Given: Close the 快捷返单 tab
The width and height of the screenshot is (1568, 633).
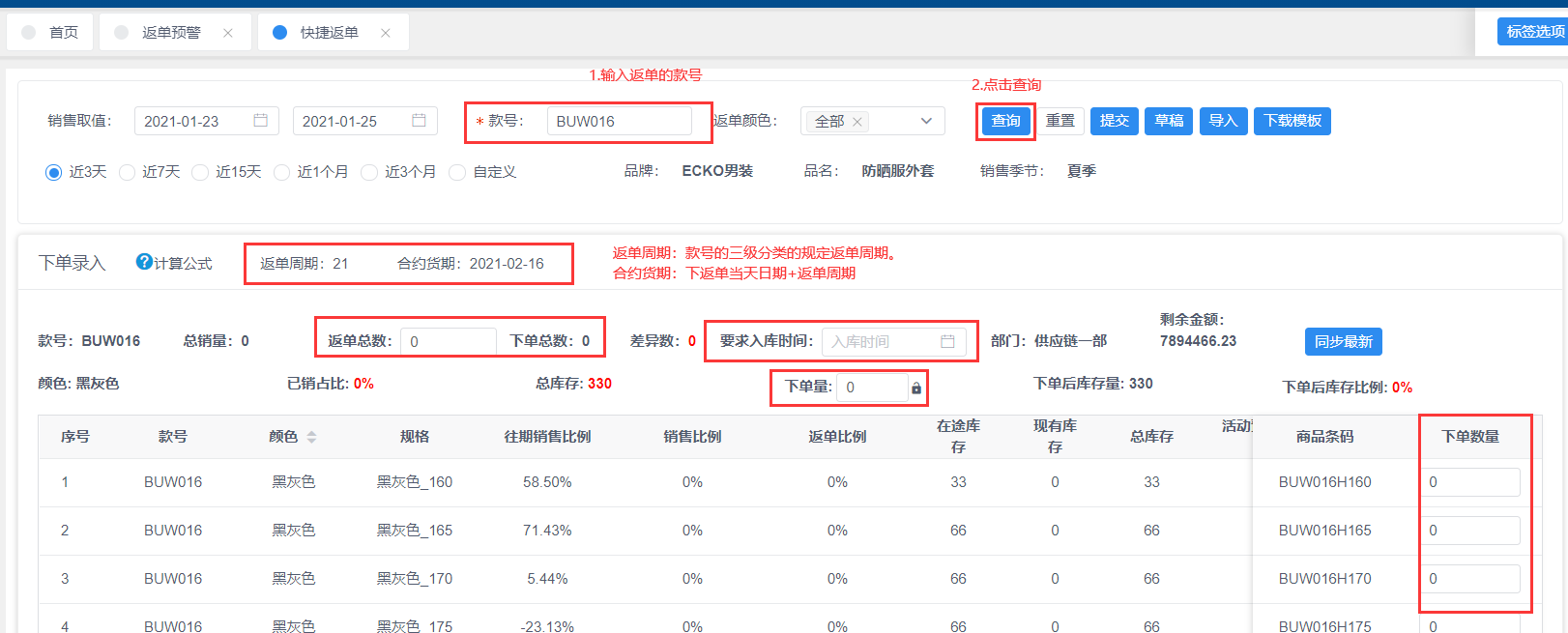Looking at the screenshot, I should (x=386, y=33).
